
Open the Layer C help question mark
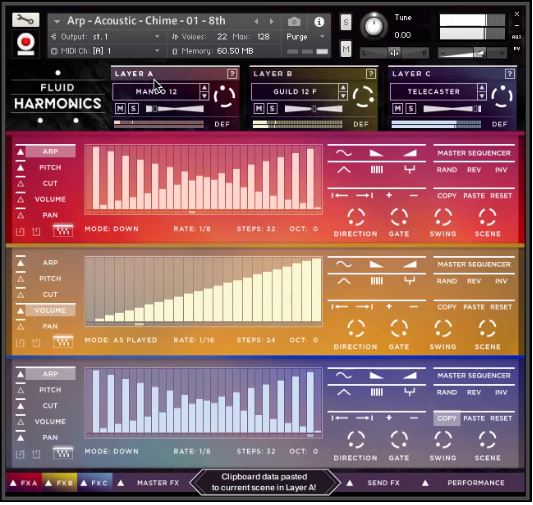(509, 73)
